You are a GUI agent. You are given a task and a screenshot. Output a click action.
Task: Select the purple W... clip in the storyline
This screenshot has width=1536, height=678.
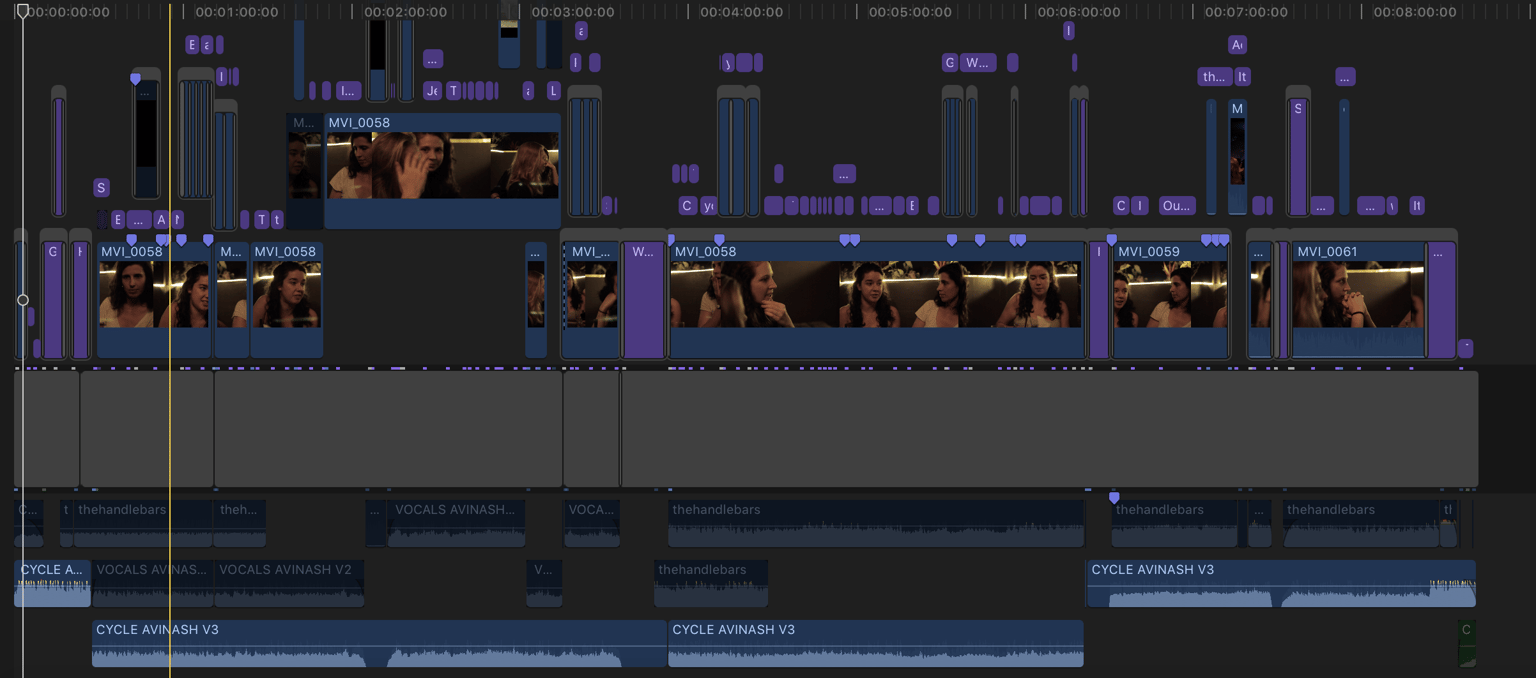[644, 300]
